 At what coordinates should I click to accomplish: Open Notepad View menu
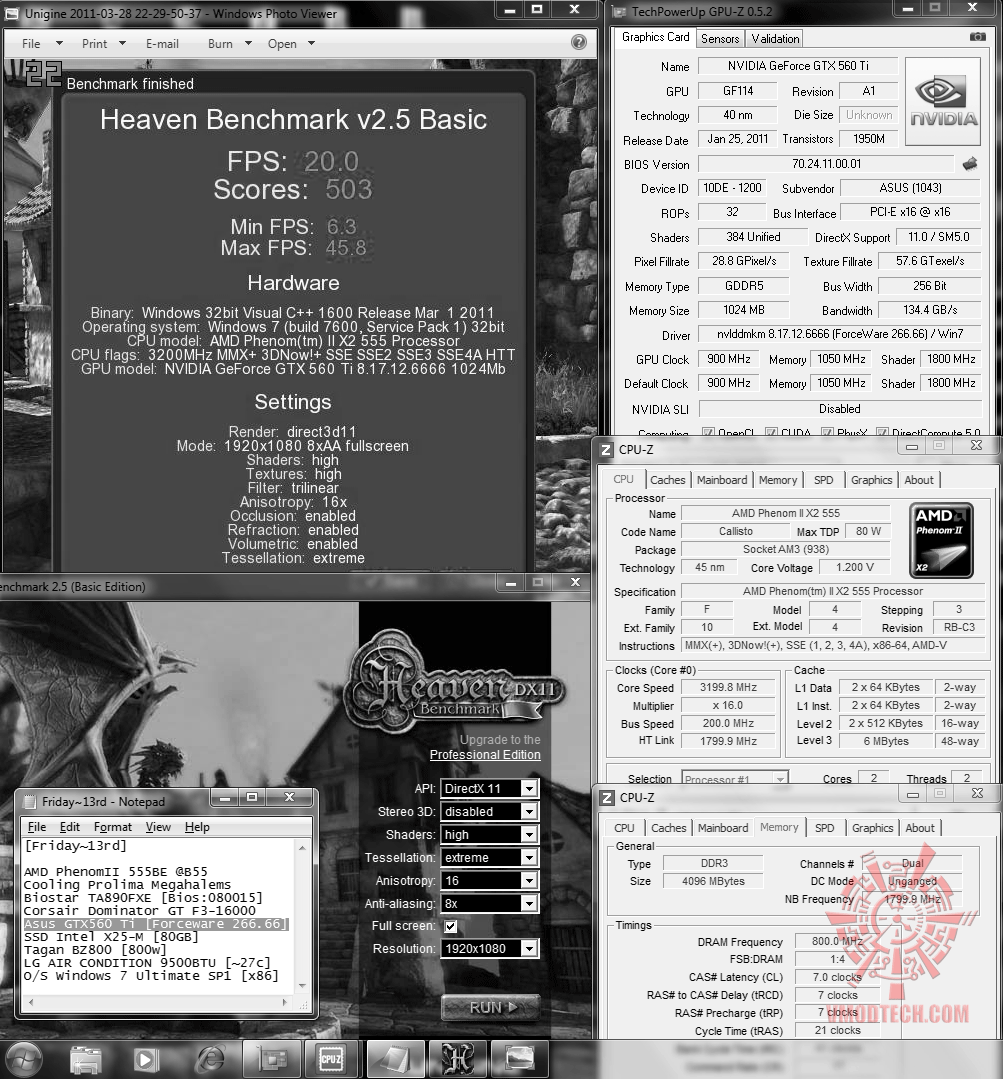coord(158,826)
